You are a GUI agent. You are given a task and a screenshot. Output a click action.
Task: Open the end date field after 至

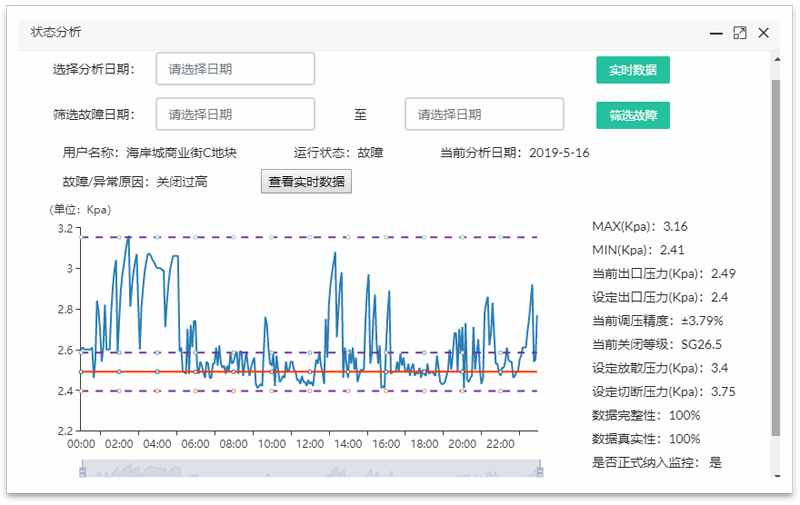tap(484, 114)
